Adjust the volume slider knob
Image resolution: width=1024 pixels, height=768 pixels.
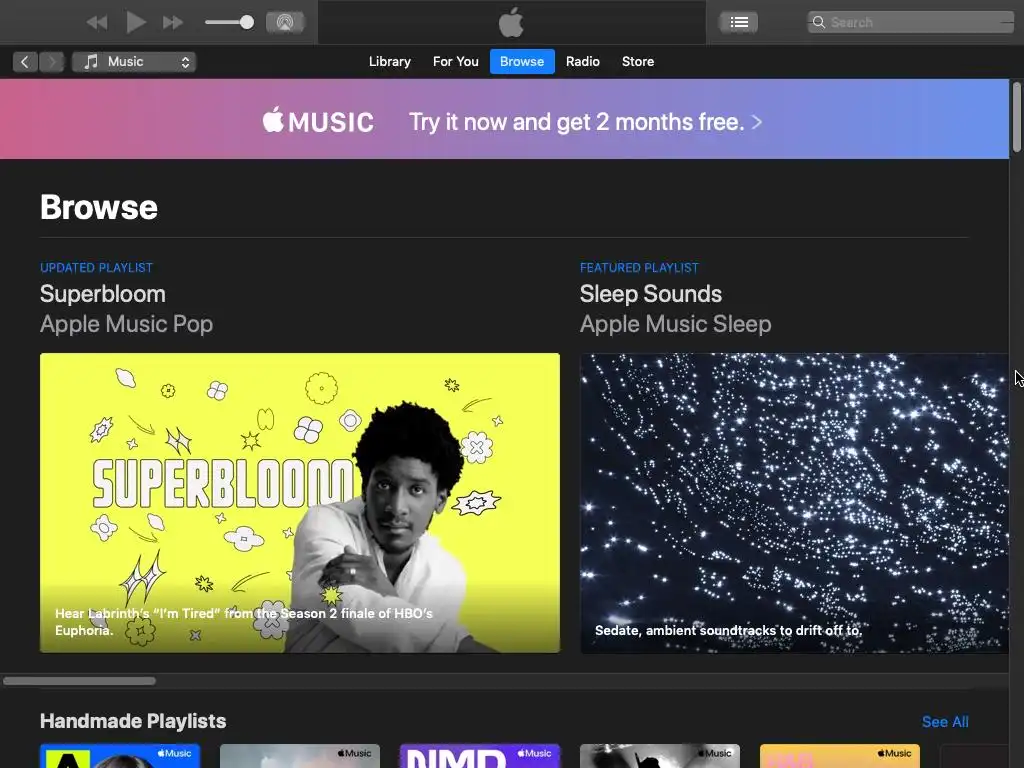(x=246, y=22)
